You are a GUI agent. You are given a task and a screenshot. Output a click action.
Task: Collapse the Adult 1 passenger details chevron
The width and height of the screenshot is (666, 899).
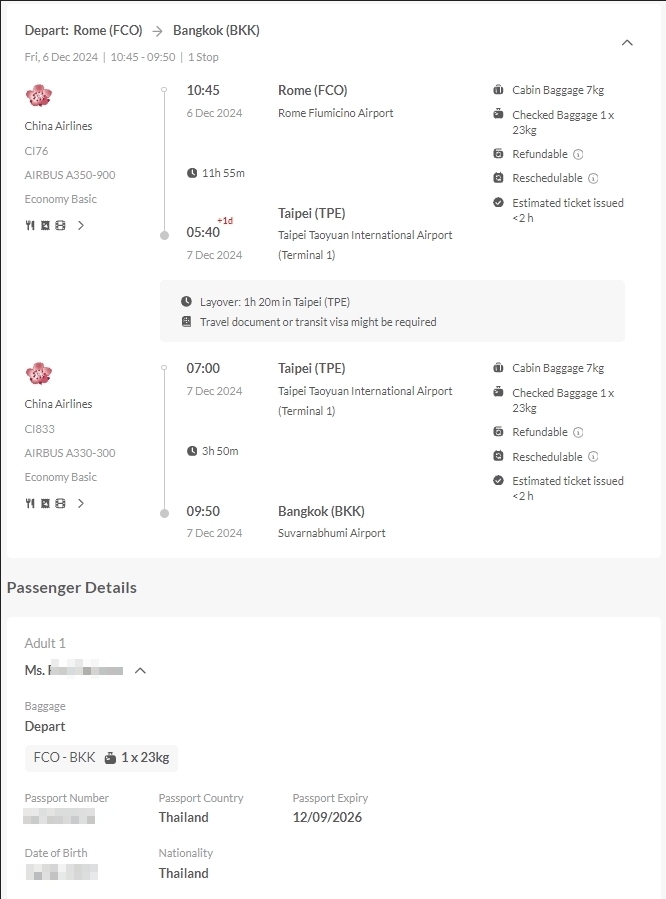[x=140, y=670]
